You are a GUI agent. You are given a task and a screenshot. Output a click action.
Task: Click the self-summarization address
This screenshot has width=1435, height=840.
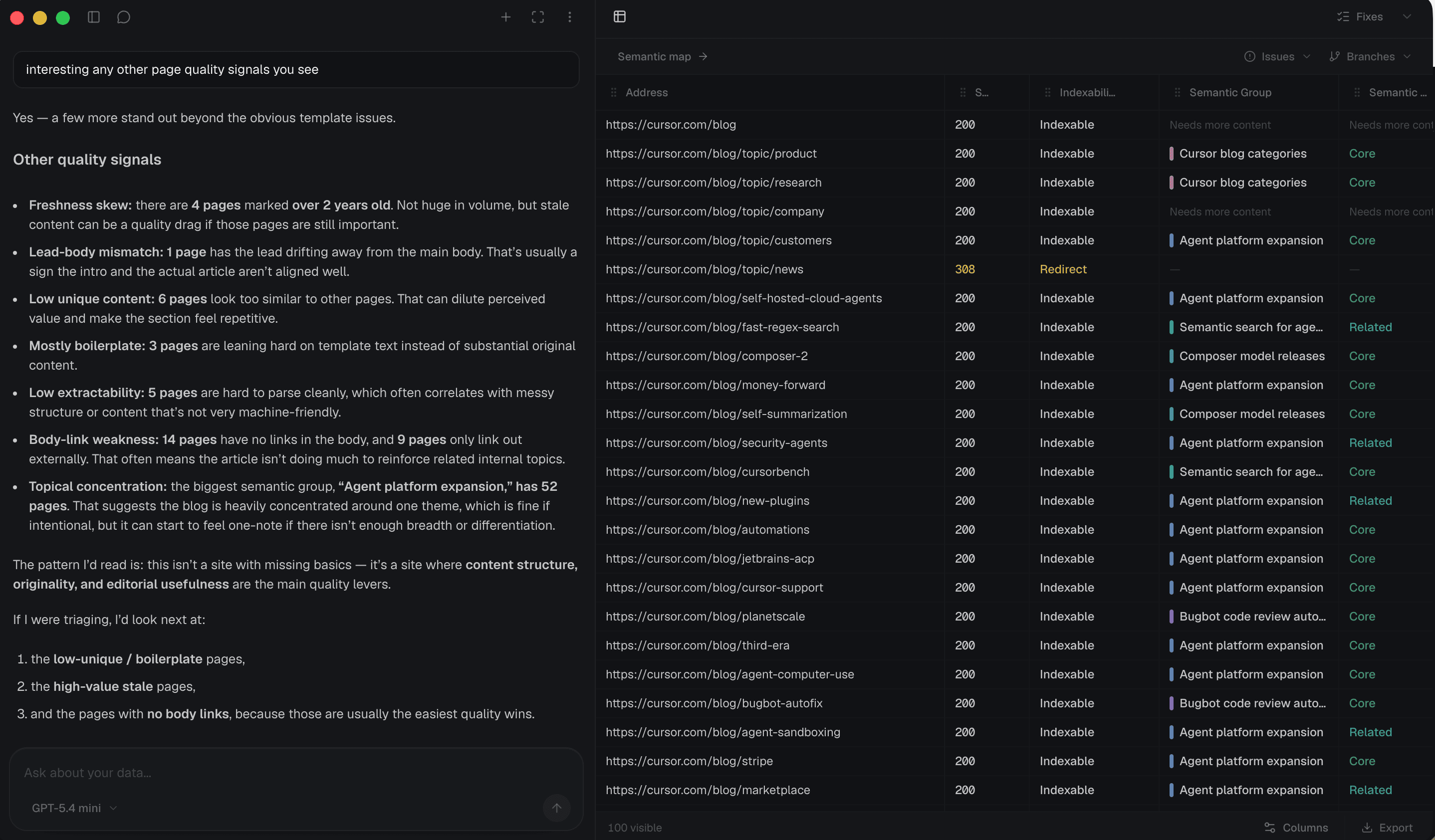pos(726,415)
